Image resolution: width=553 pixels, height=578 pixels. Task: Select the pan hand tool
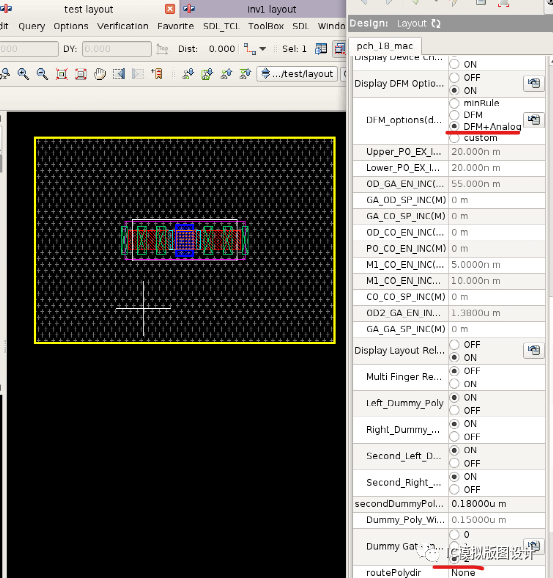pyautogui.click(x=100, y=74)
